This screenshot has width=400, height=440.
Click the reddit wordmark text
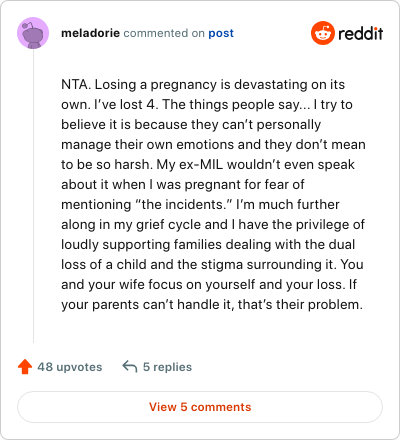(x=361, y=34)
